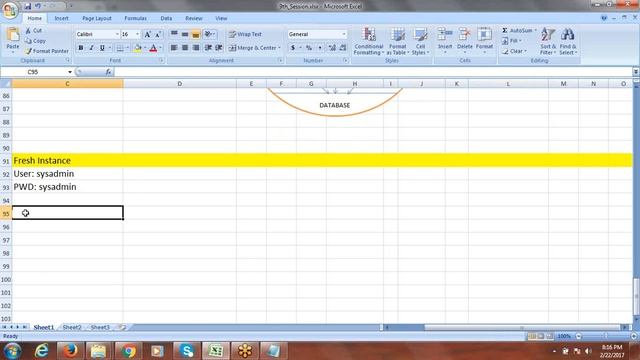Click Copy in the Clipboard group
Screen dimensions: 640x360
[x=35, y=41]
